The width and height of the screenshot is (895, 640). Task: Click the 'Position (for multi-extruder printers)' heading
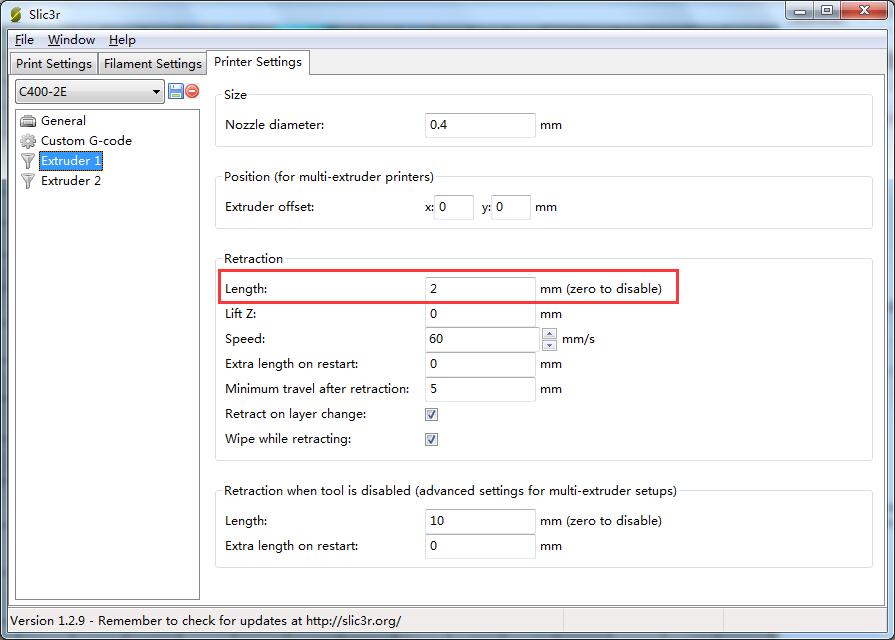point(329,177)
